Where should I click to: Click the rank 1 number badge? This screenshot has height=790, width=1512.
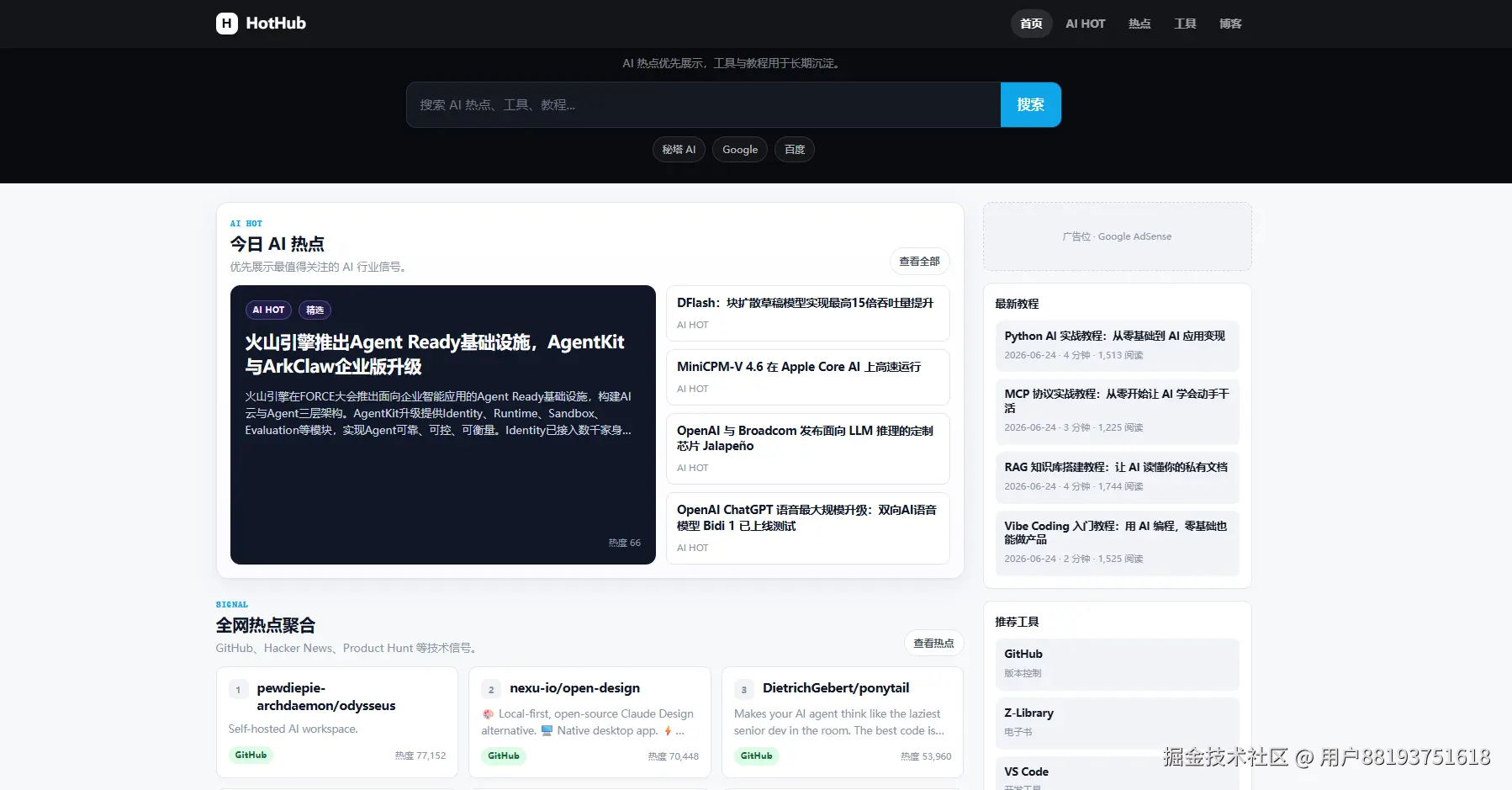tap(238, 690)
